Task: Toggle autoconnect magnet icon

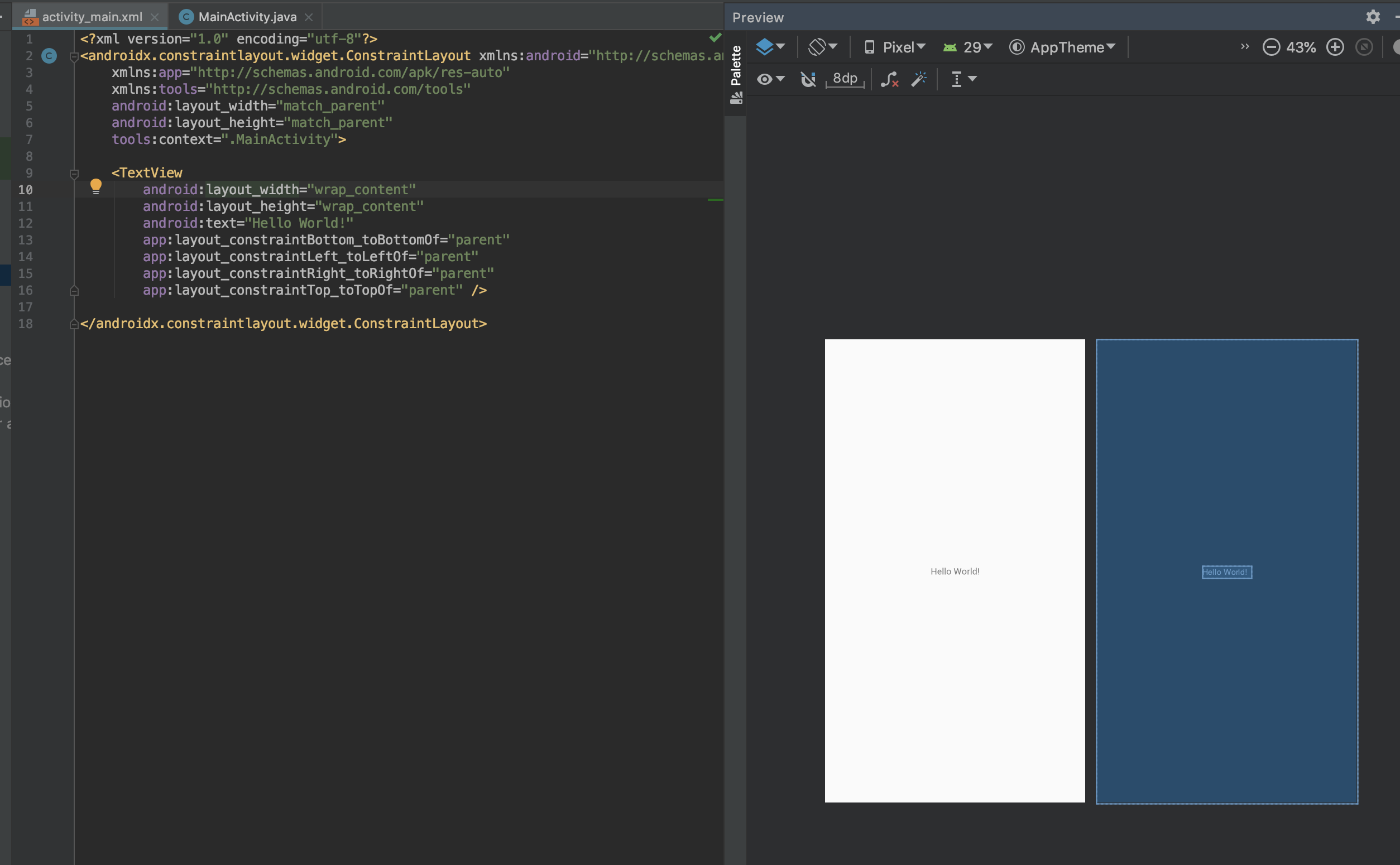Action: (808, 79)
